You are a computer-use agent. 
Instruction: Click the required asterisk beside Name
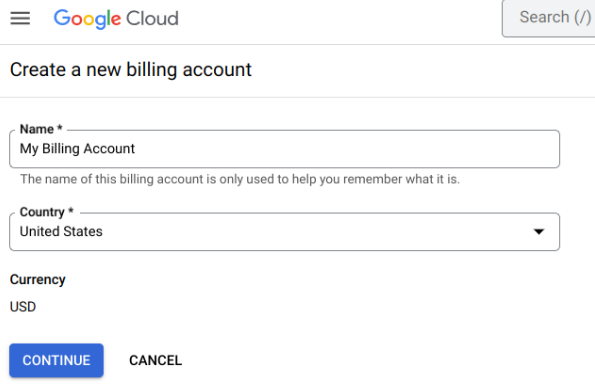60,128
